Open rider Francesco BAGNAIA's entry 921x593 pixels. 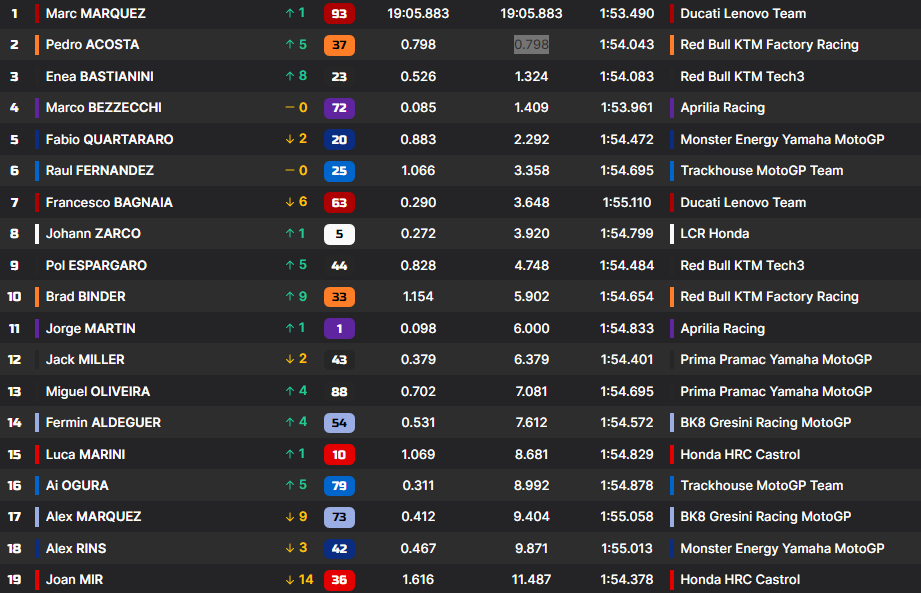point(109,203)
